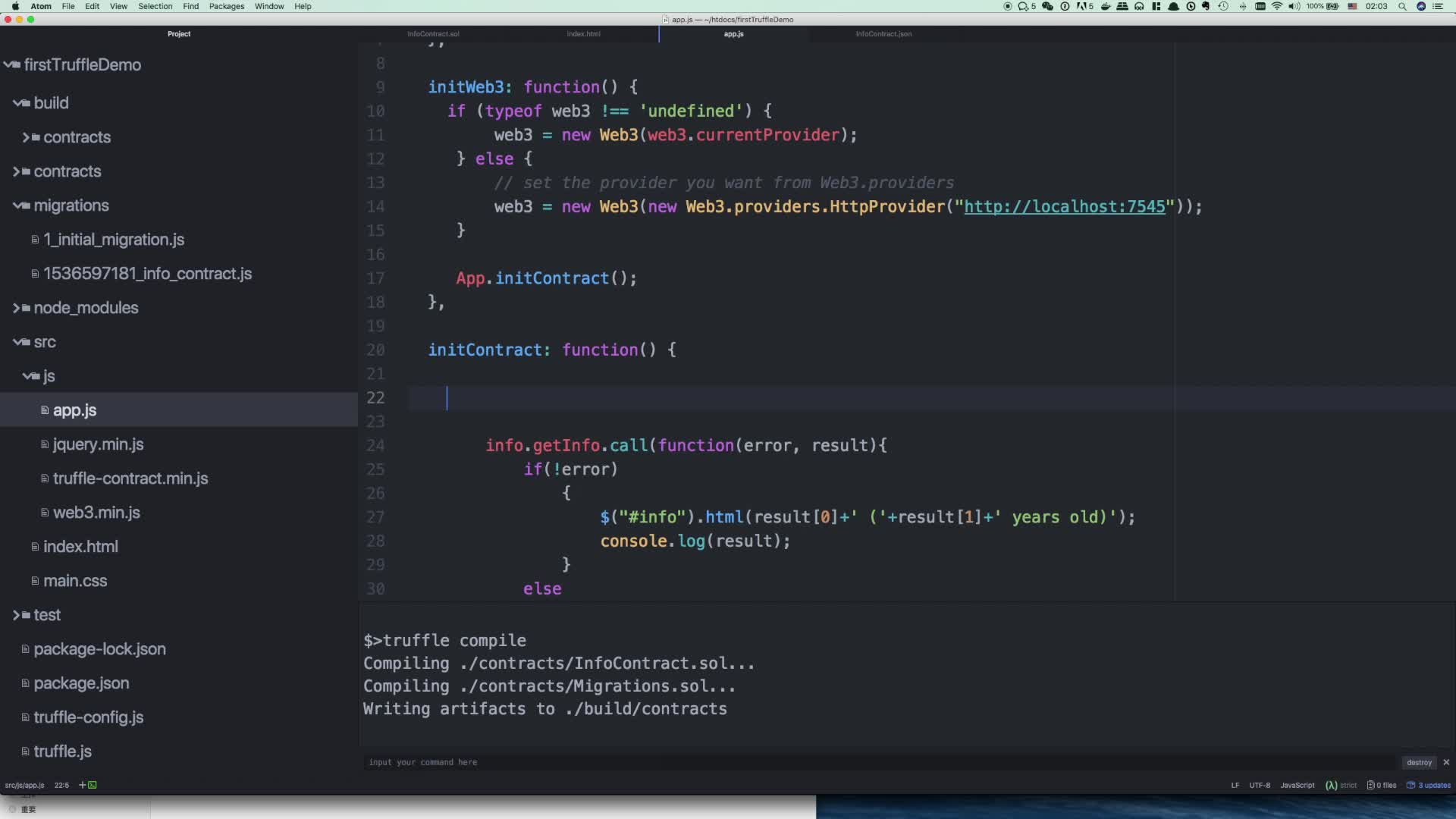Open the 0 files git status
The image size is (1456, 819).
coord(1382,785)
